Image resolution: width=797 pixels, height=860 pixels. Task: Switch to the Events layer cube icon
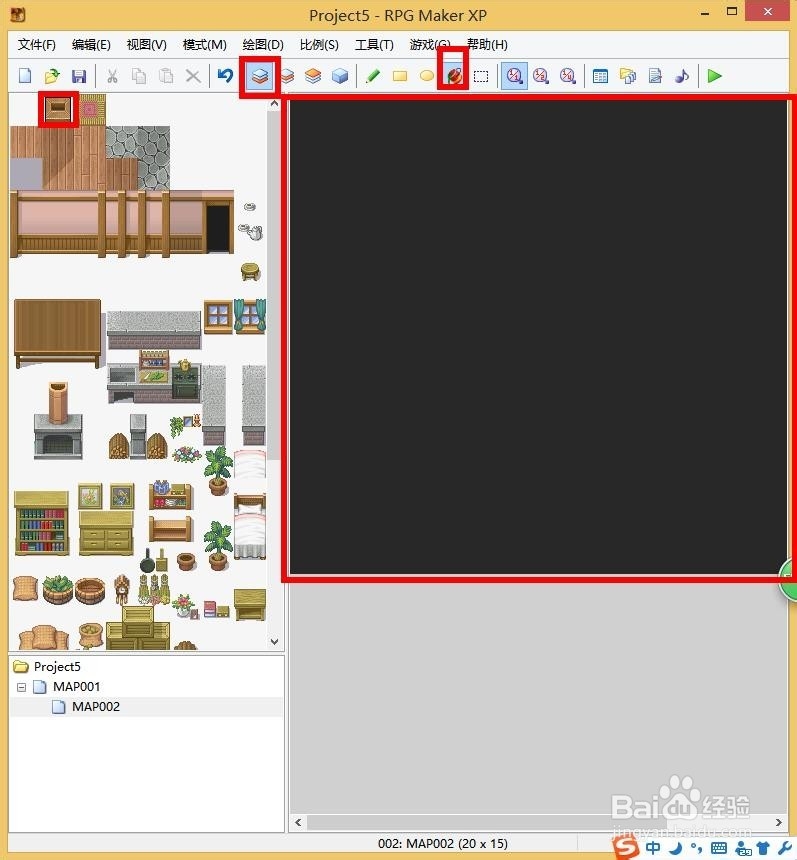coord(340,76)
